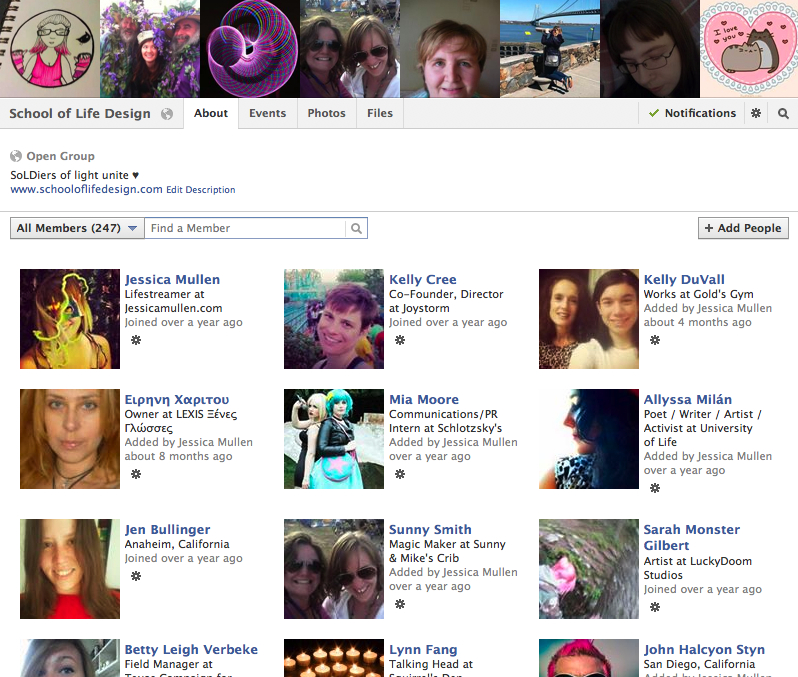Open settings gear under Sunny Smith
The width and height of the screenshot is (798, 677).
click(400, 604)
